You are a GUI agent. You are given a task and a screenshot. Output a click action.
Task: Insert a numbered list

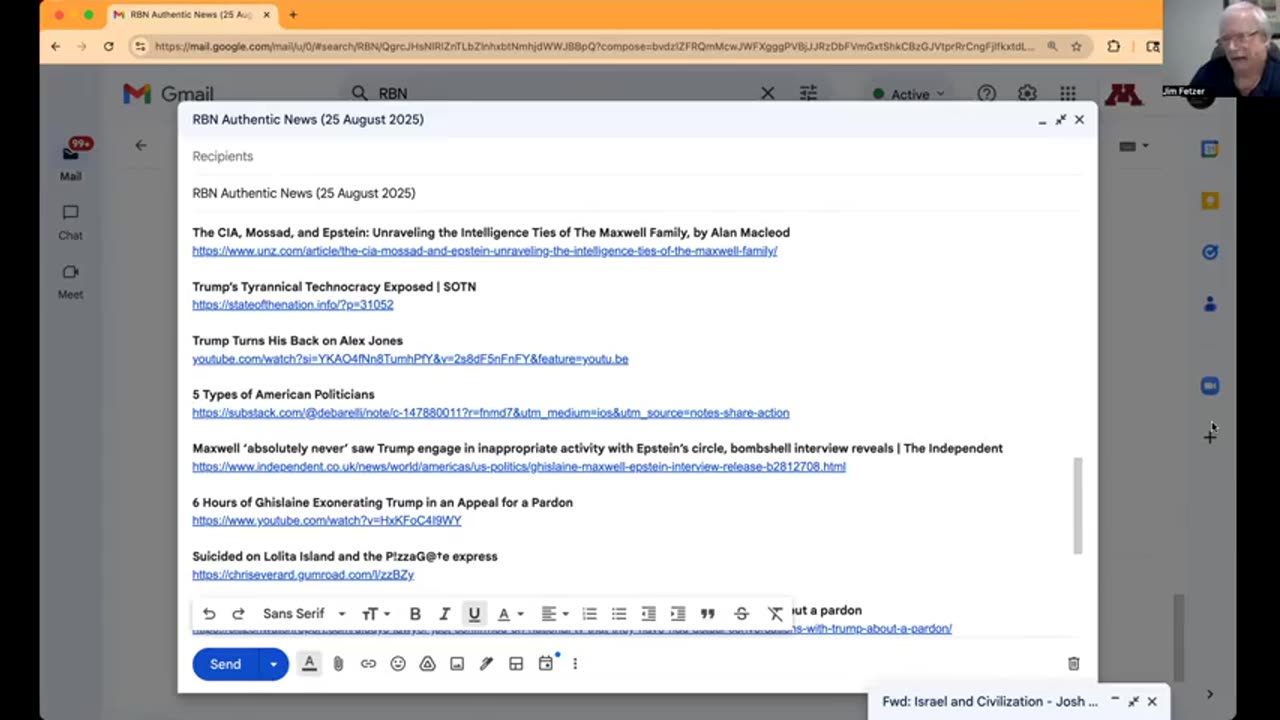pos(590,614)
